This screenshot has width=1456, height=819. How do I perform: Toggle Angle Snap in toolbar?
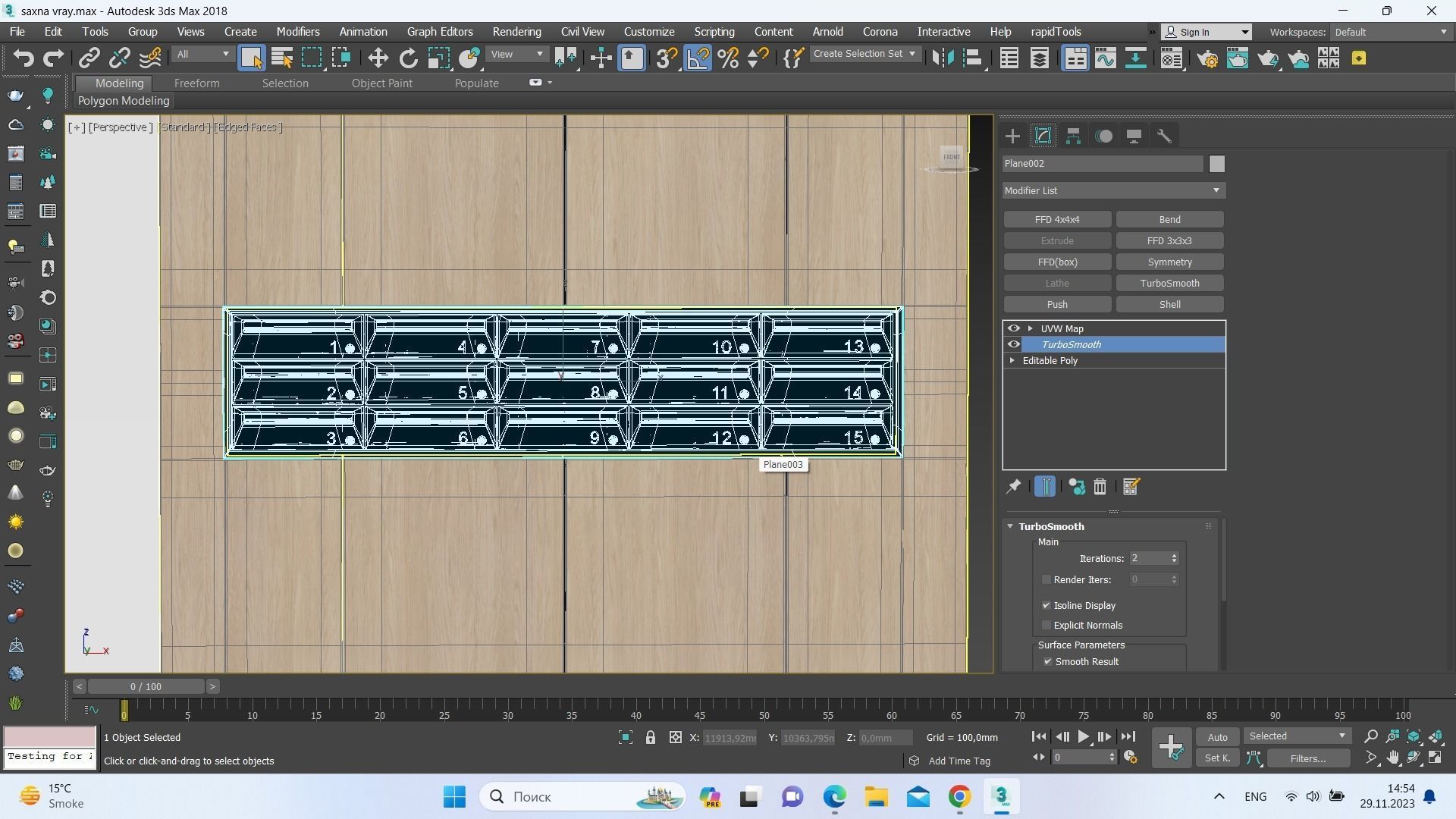point(698,58)
